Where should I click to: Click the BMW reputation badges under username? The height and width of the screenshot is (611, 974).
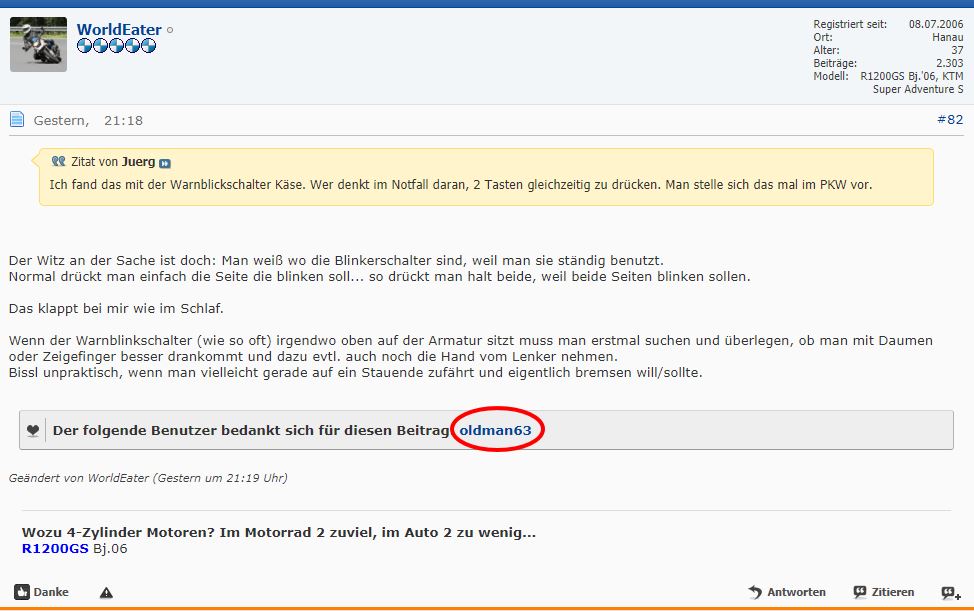coord(116,46)
